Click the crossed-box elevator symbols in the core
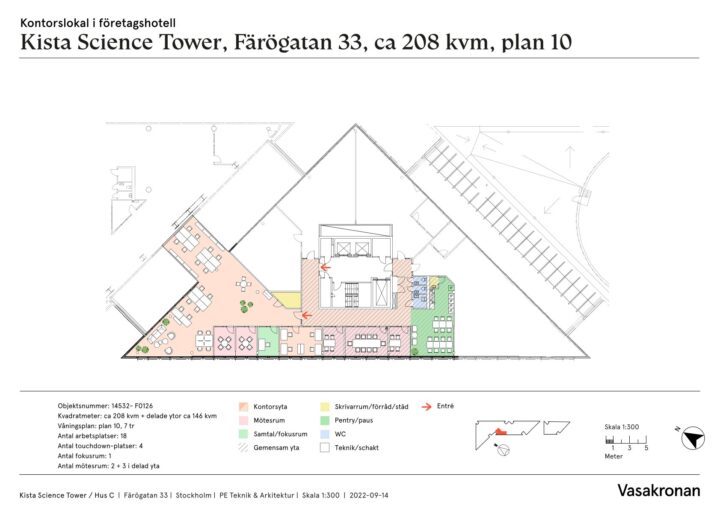720x509 pixels. point(353,249)
